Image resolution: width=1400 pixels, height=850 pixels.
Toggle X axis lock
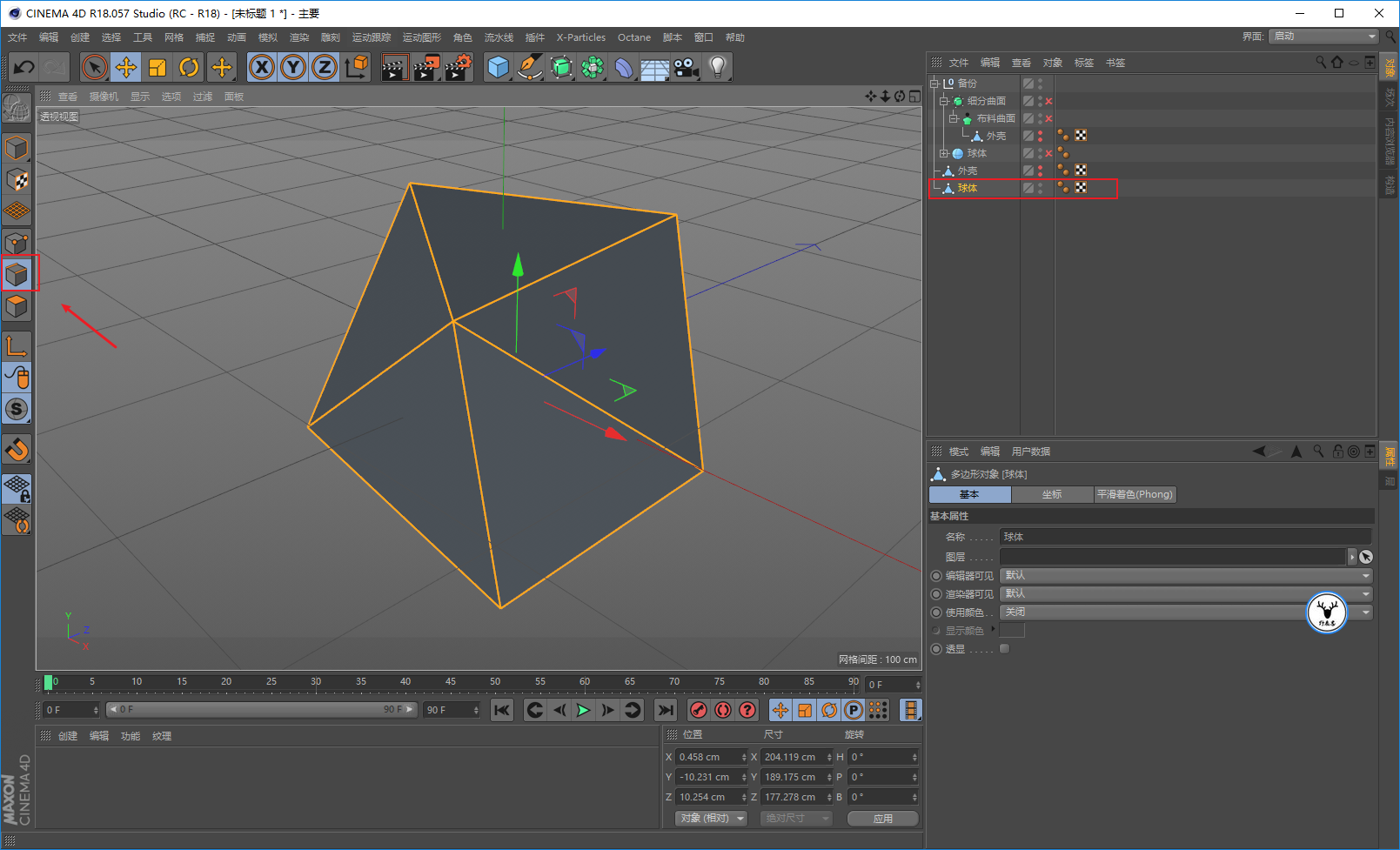[262, 67]
